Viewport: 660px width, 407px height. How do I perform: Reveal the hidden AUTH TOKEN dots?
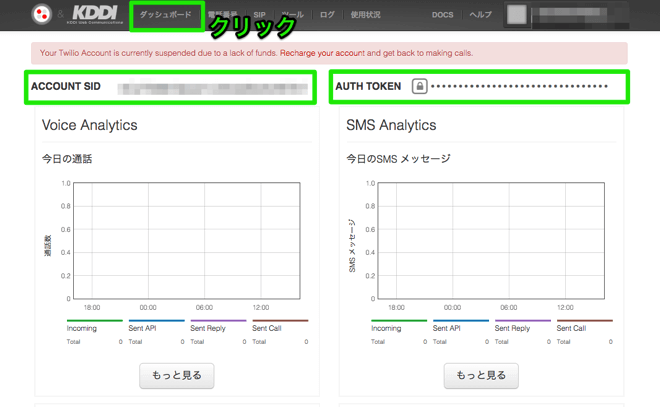coord(519,86)
